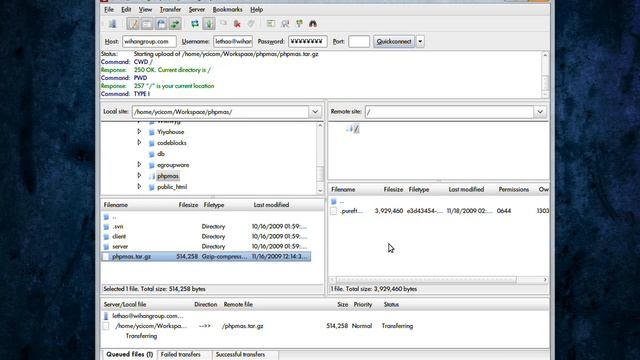Click in the Host field
Screen dimensions: 640x360
(x=149, y=42)
